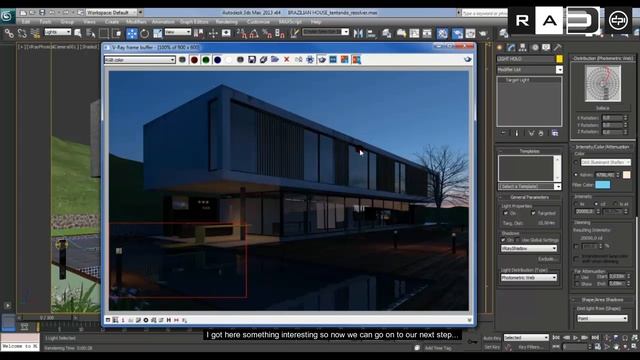Click the Select and Link icon
The image size is (640, 360).
[x=9, y=33]
